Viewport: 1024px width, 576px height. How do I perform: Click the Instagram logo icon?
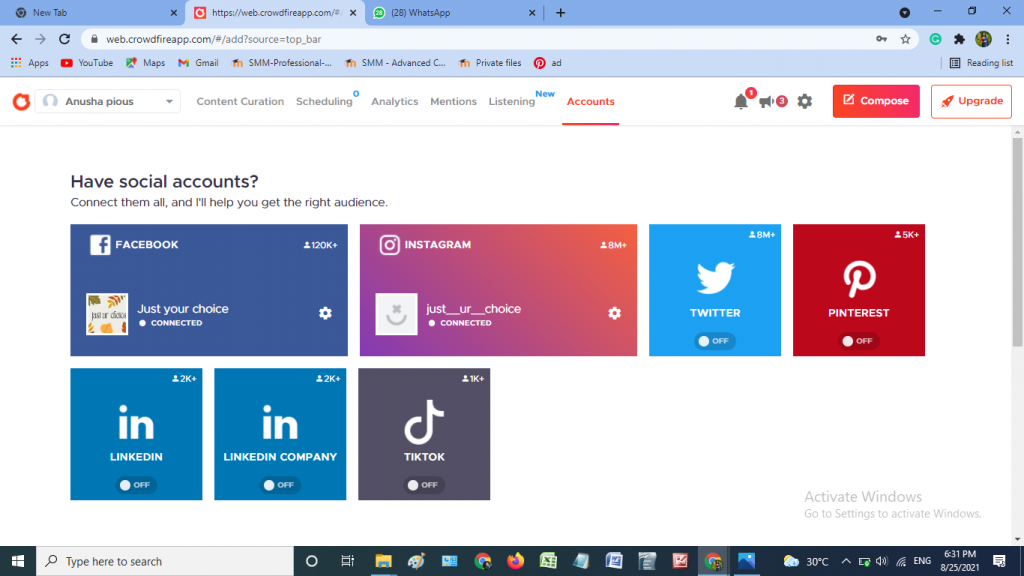(x=389, y=245)
